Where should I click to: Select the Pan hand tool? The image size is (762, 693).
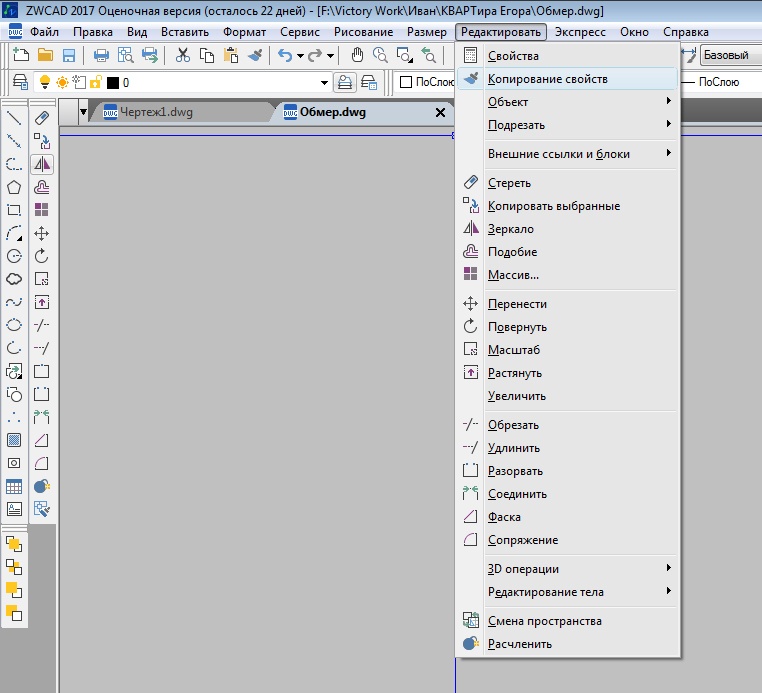point(357,55)
